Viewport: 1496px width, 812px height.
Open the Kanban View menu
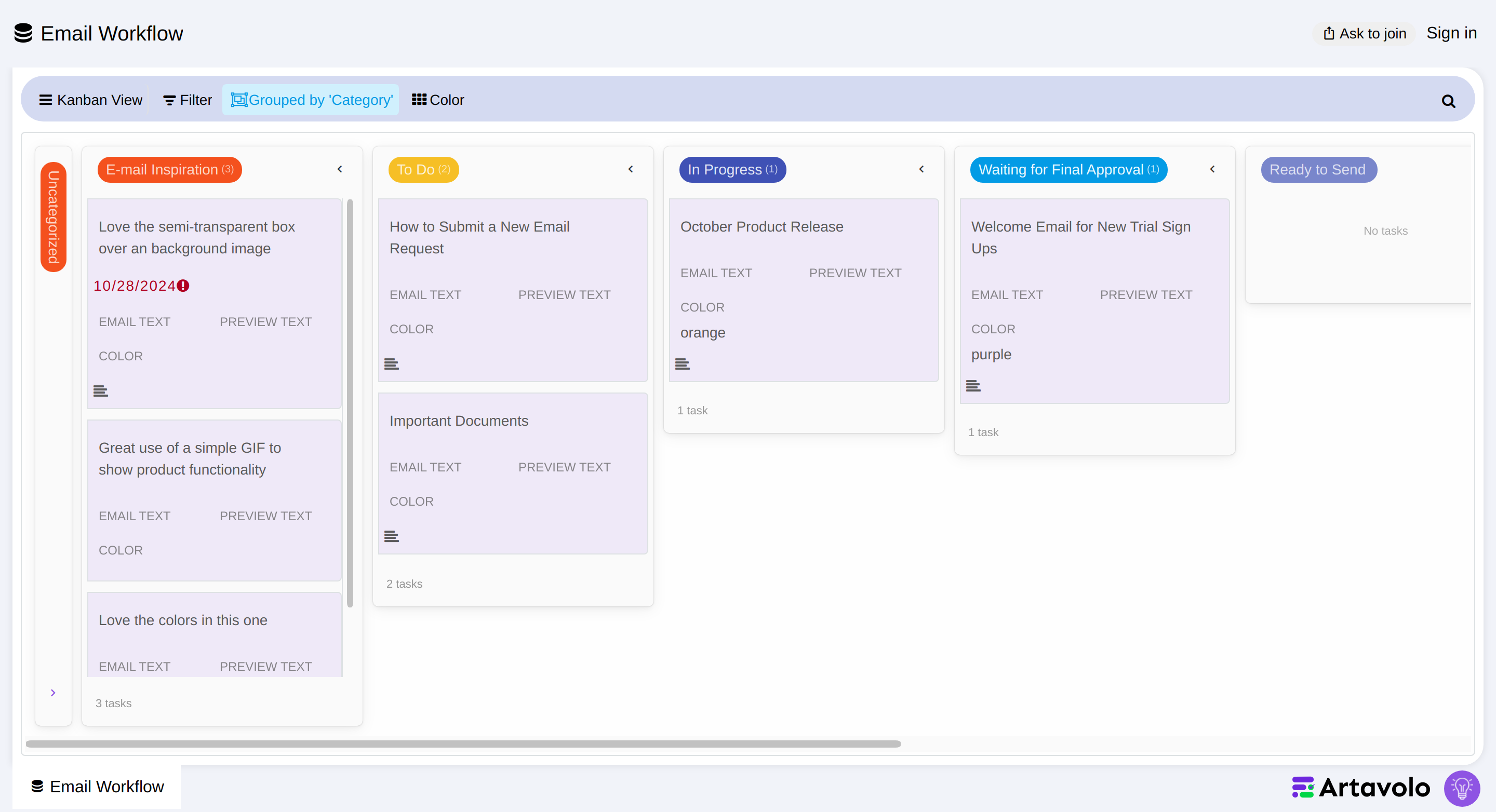coord(90,100)
